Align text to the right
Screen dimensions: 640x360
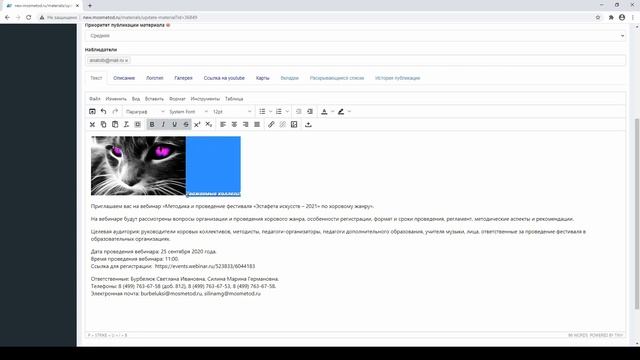click(246, 124)
